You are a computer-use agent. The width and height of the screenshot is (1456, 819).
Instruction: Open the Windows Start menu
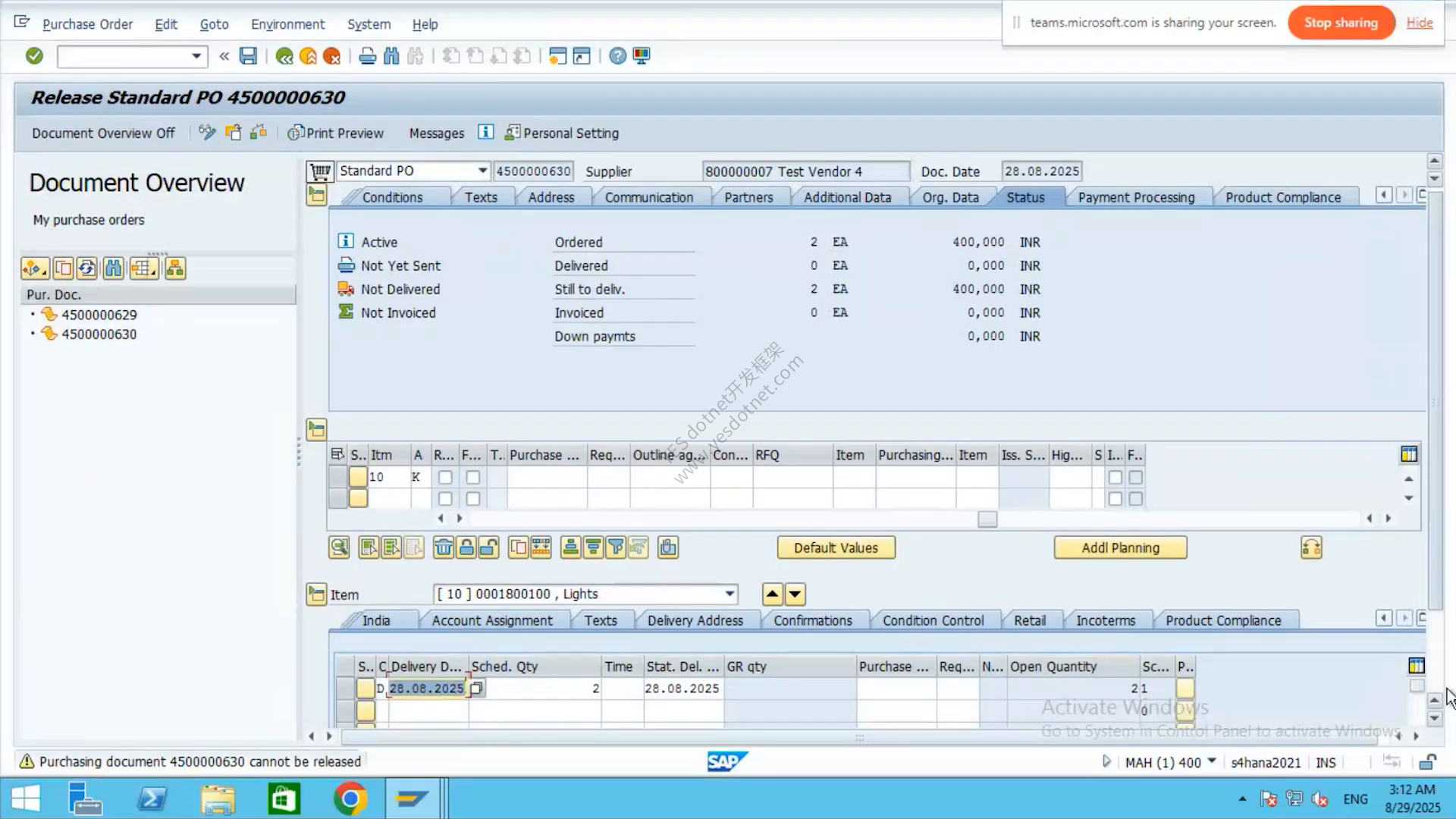pos(26,799)
